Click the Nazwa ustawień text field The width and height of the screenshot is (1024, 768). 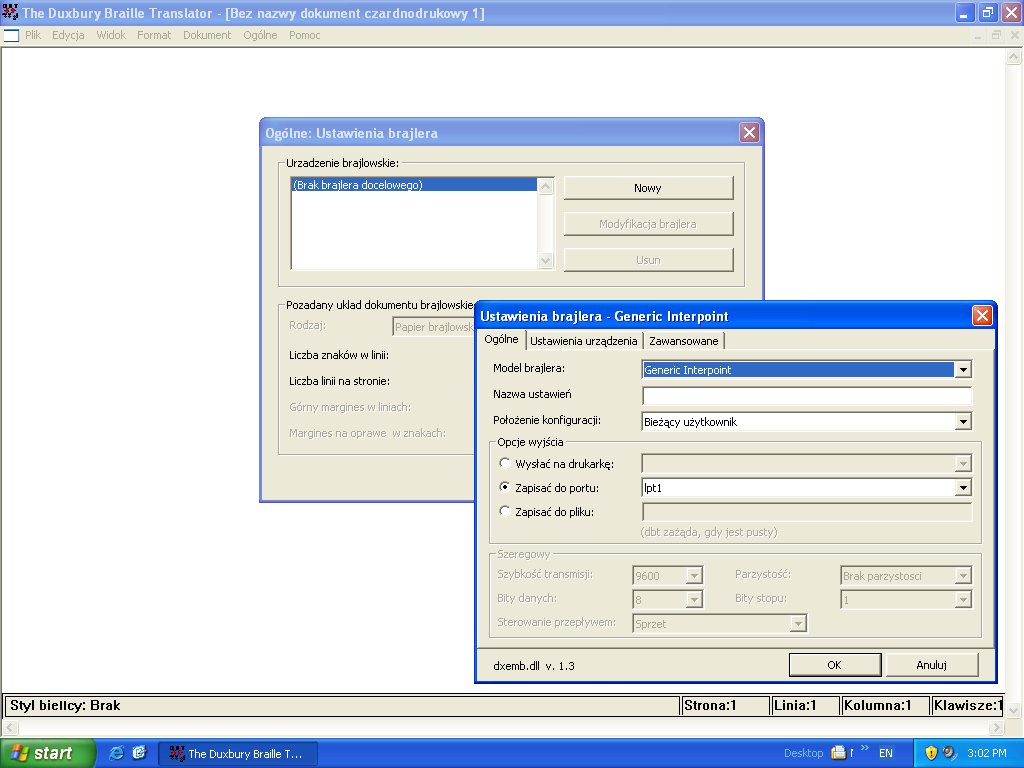pos(807,395)
